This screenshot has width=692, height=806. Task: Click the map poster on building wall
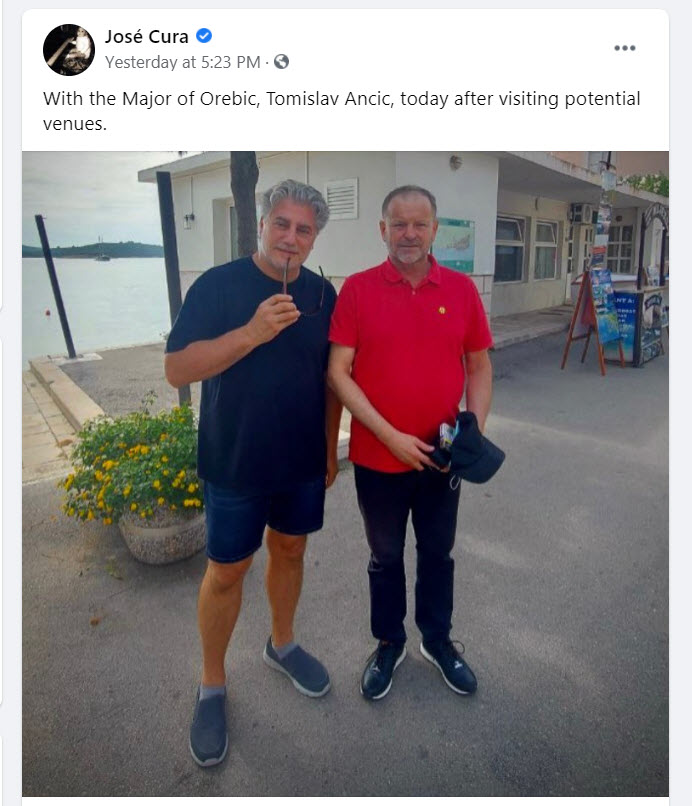tap(453, 245)
